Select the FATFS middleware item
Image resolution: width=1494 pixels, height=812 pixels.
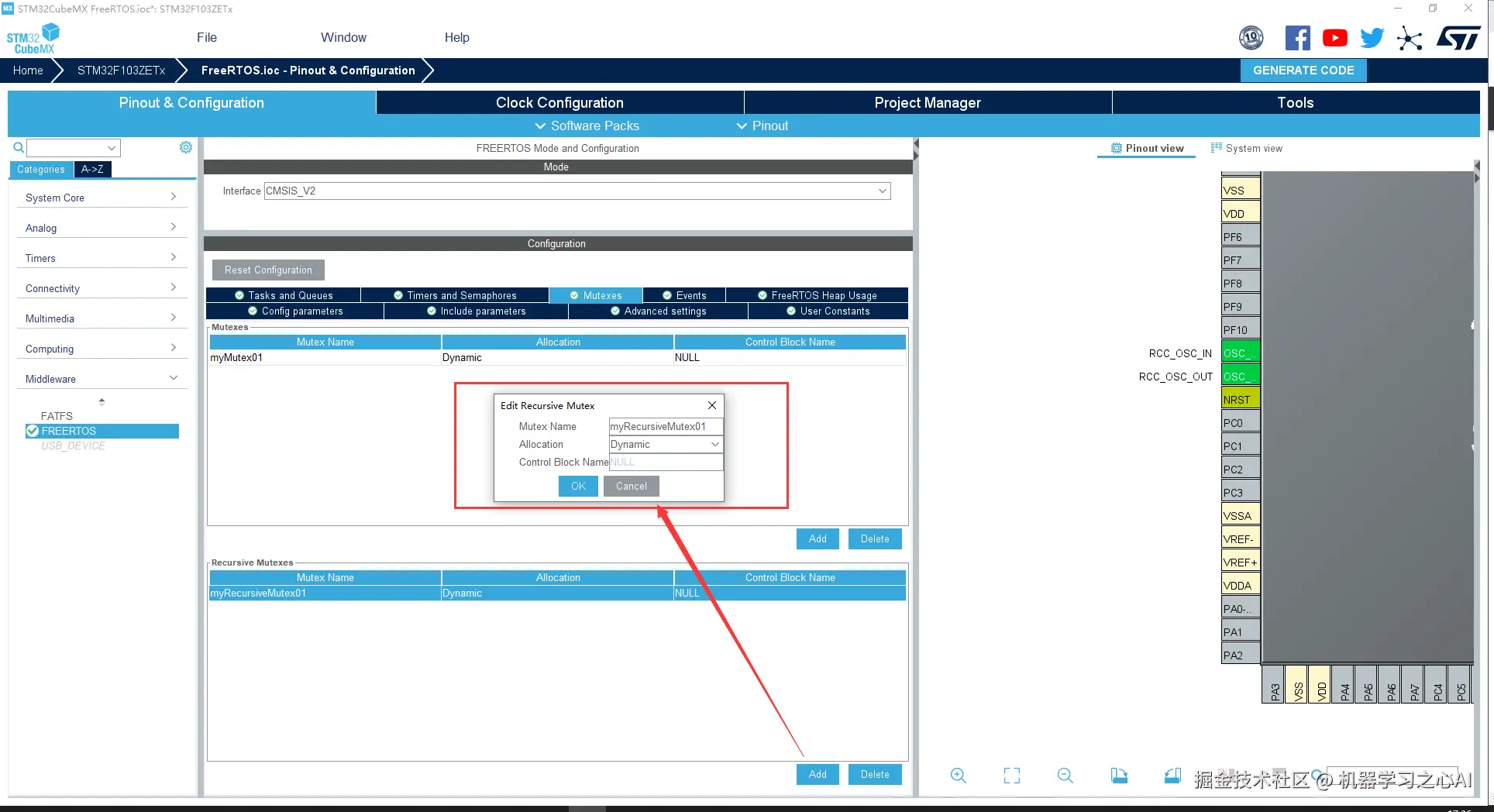tap(57, 416)
